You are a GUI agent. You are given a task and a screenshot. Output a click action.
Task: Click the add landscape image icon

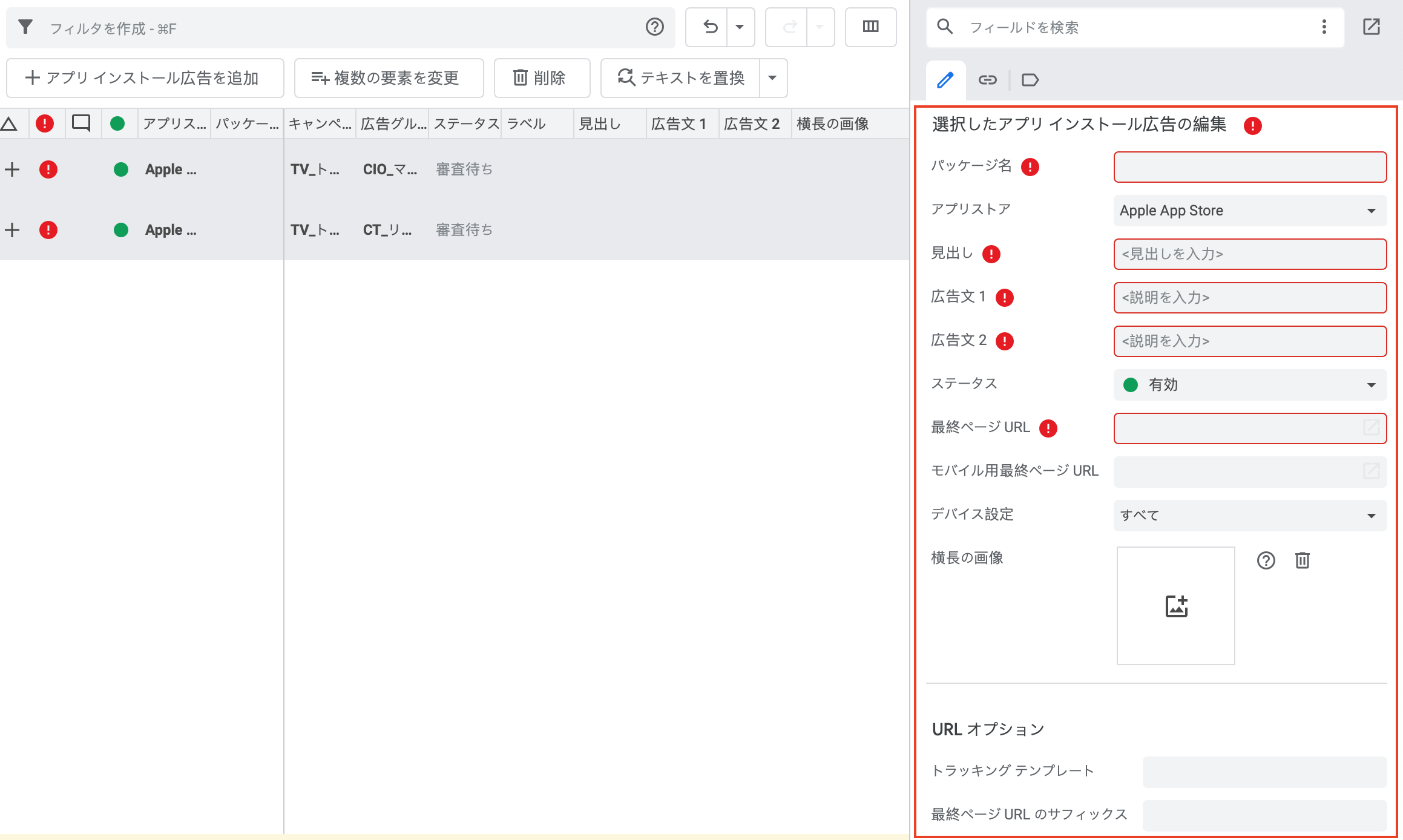click(1176, 606)
